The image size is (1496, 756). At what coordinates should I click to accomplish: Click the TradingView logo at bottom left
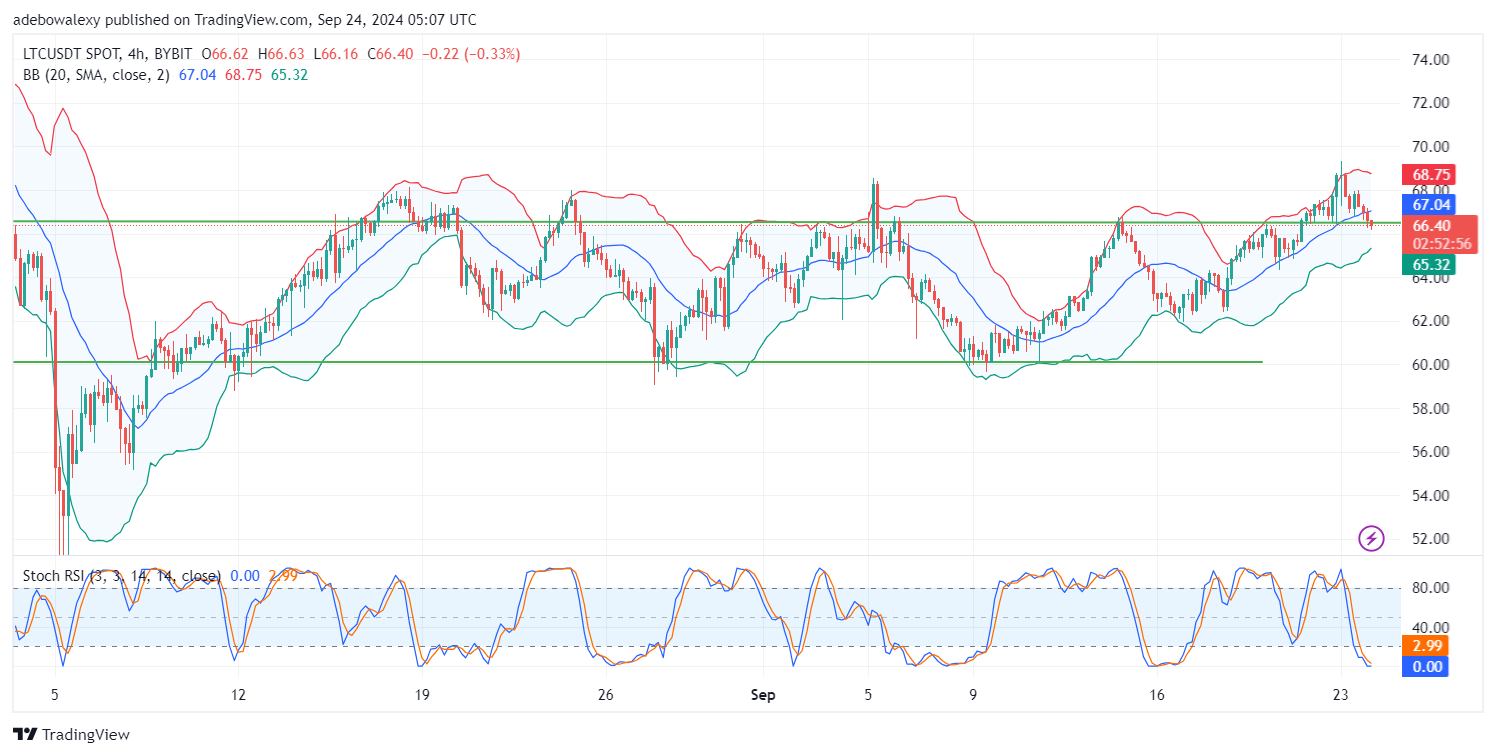tap(71, 734)
